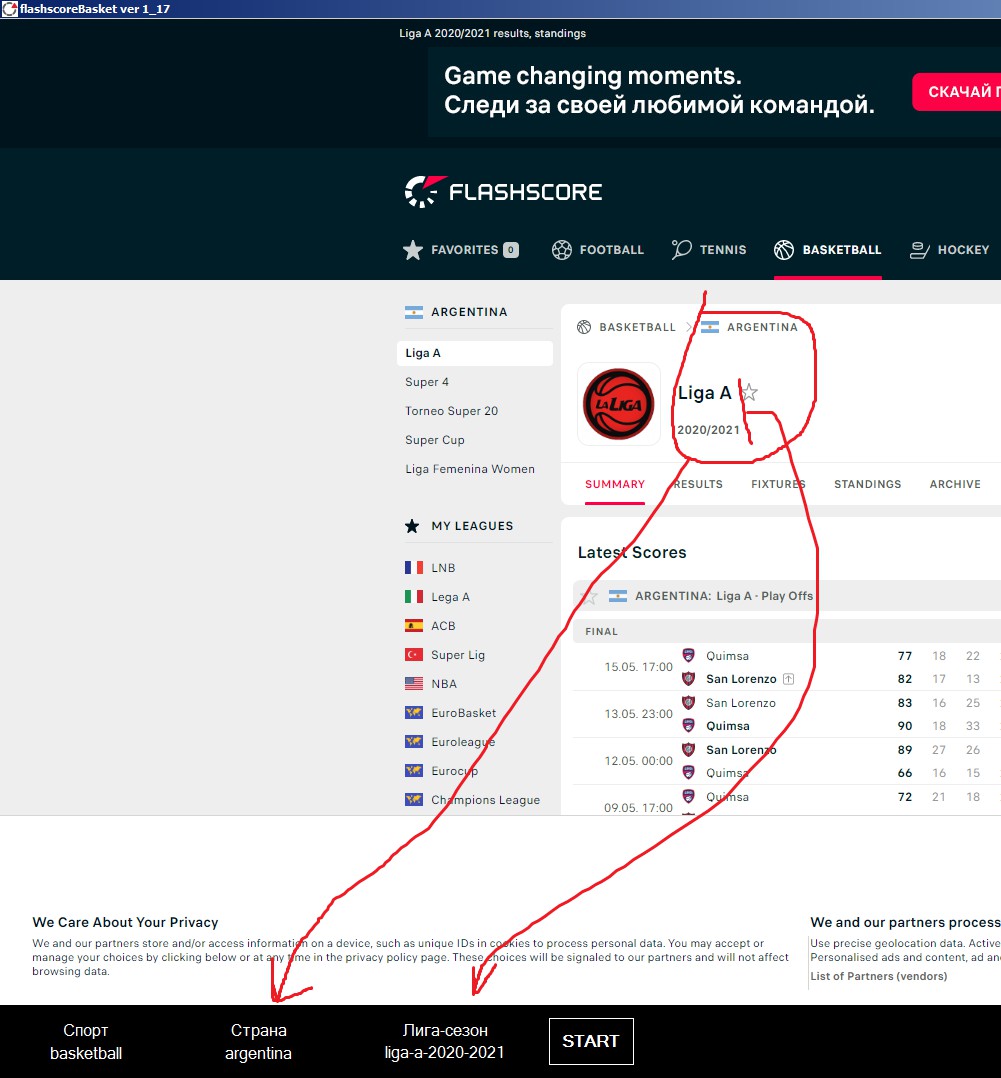Open the Euroleague link
The width and height of the screenshot is (1001, 1078).
tap(463, 742)
